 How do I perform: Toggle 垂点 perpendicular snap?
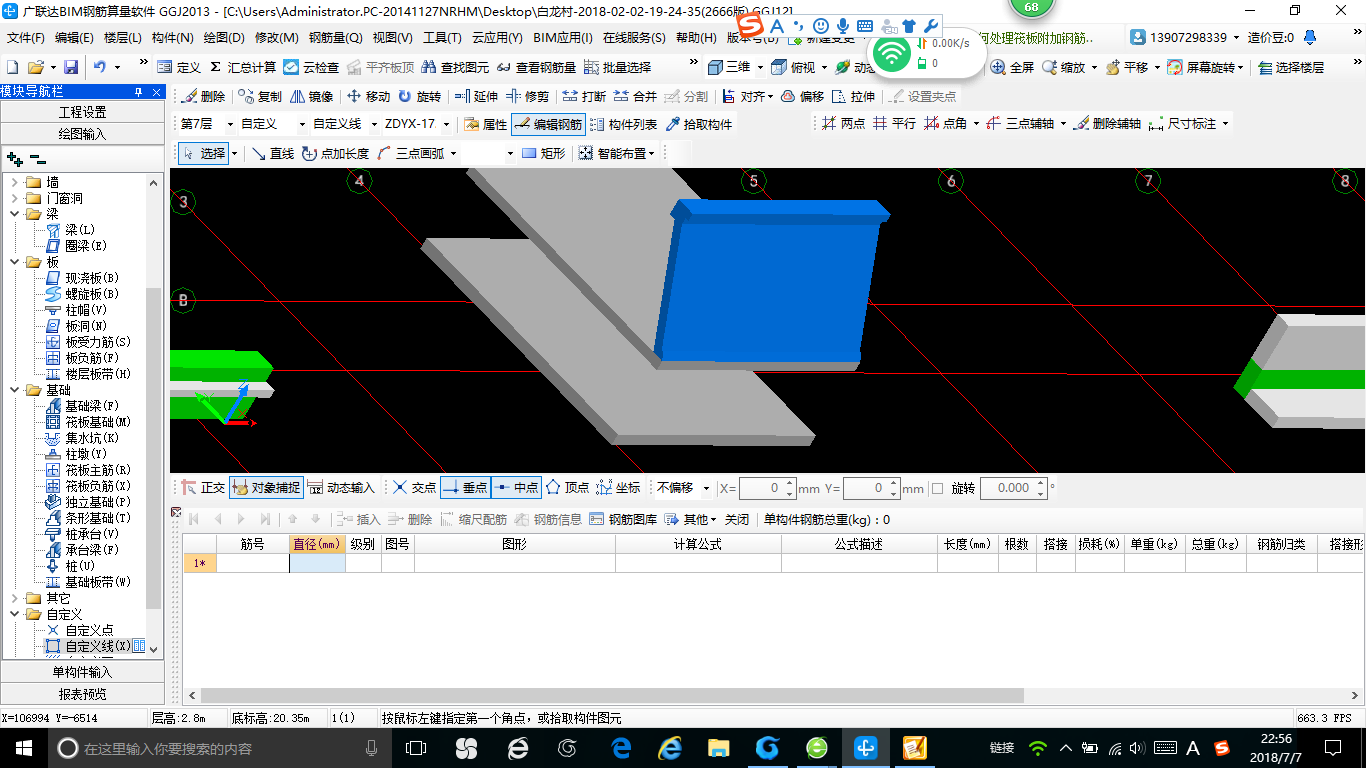pyautogui.click(x=465, y=488)
